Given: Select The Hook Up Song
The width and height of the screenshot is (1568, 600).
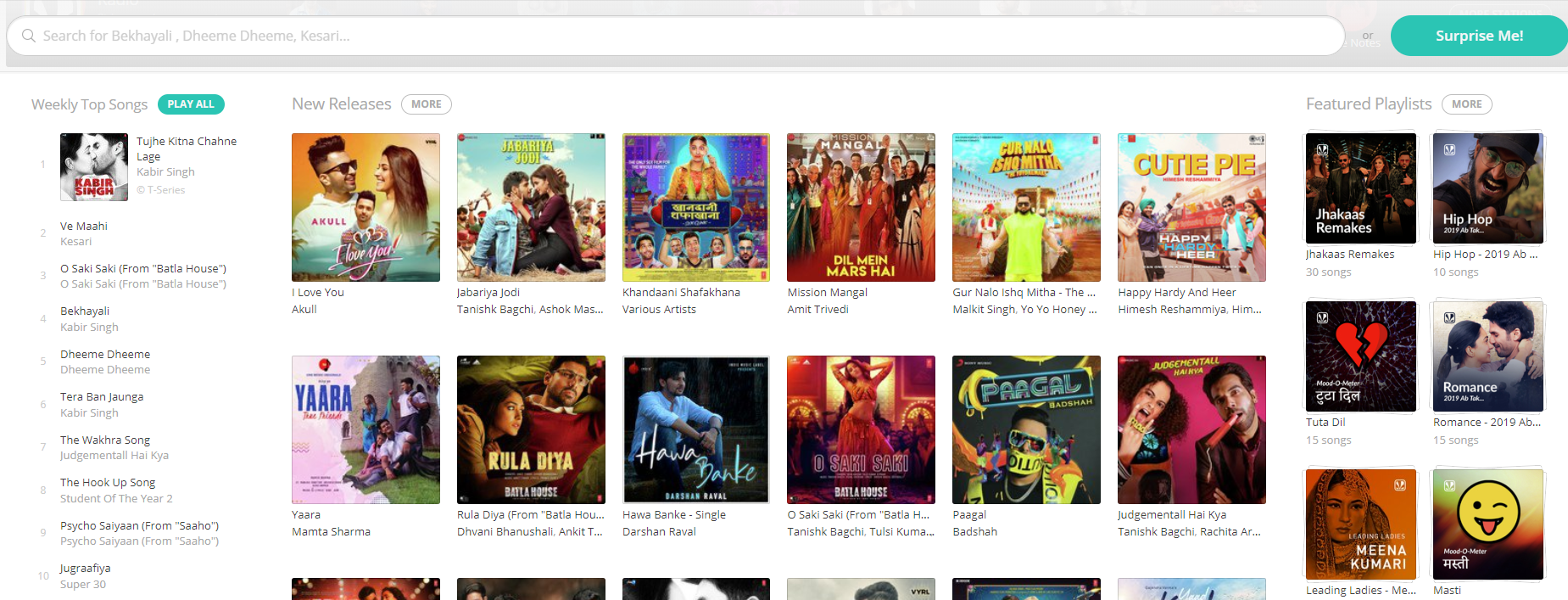Looking at the screenshot, I should coord(108,482).
